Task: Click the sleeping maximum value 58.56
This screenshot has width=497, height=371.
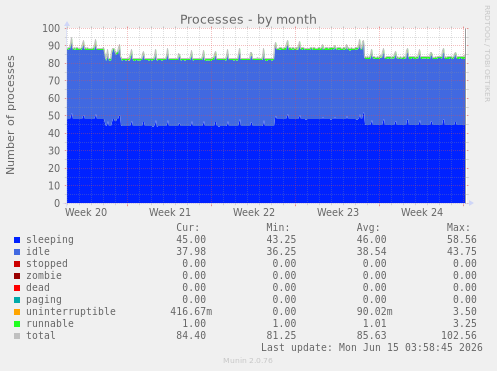Action: [462, 240]
